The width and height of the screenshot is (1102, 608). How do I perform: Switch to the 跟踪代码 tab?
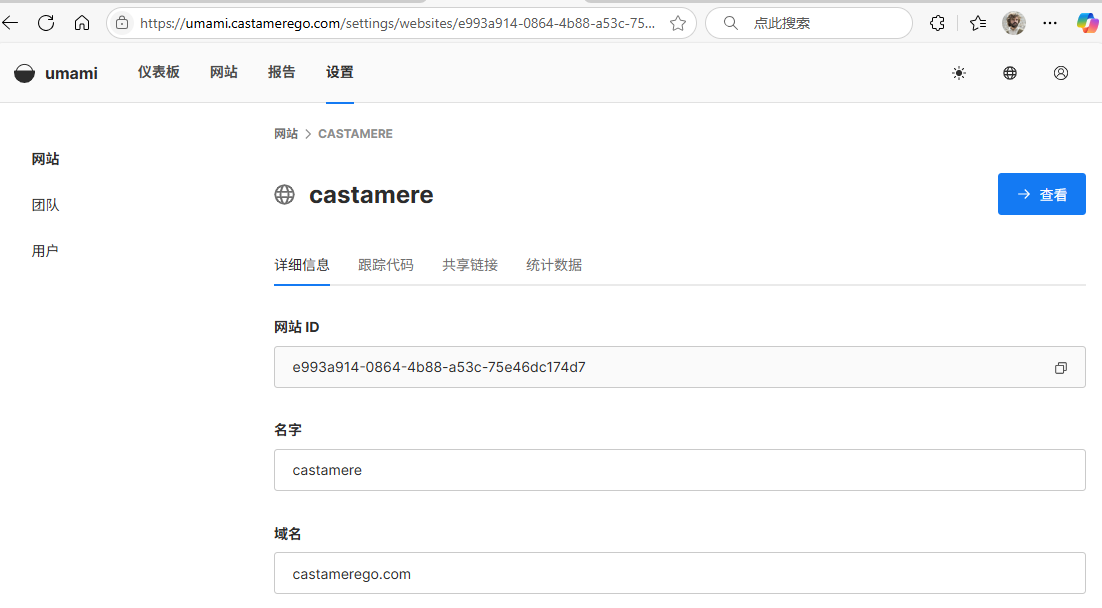click(x=386, y=265)
